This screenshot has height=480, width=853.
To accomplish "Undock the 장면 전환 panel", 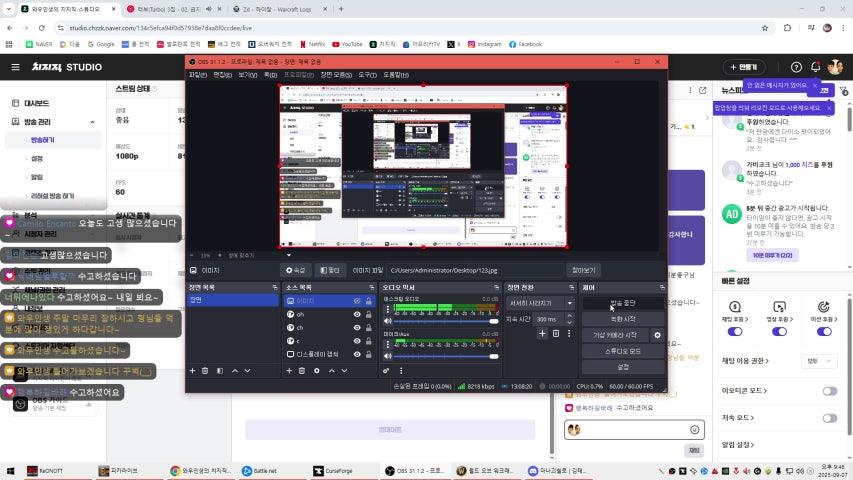I will (x=571, y=287).
